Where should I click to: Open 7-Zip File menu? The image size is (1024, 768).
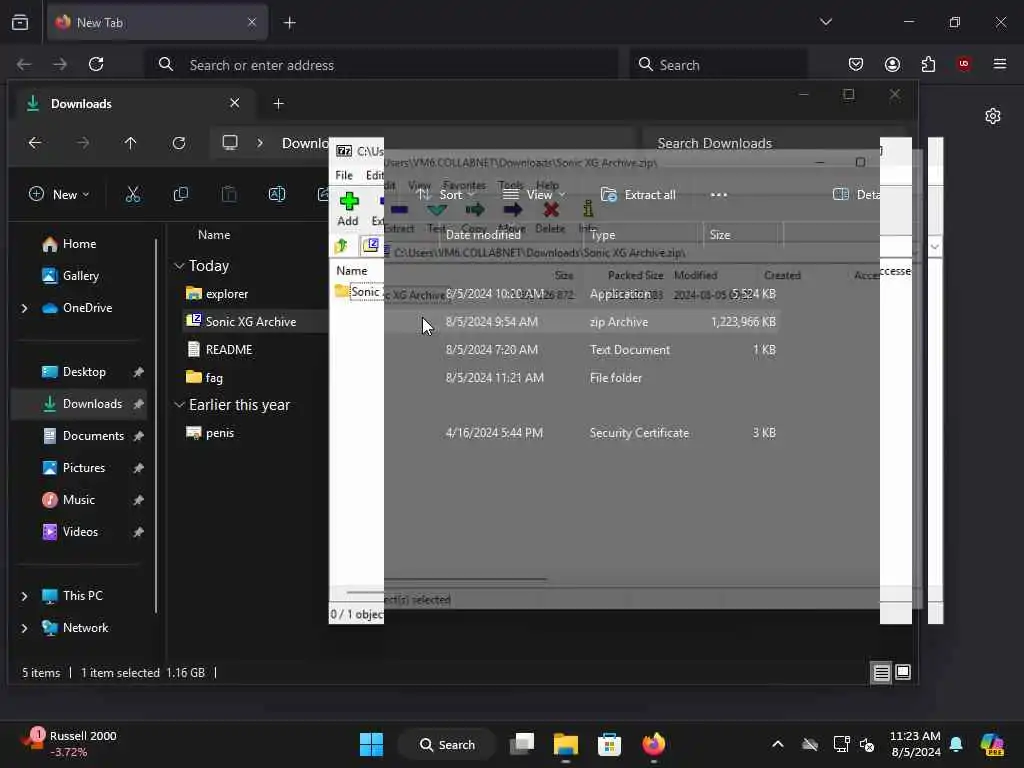click(x=344, y=176)
